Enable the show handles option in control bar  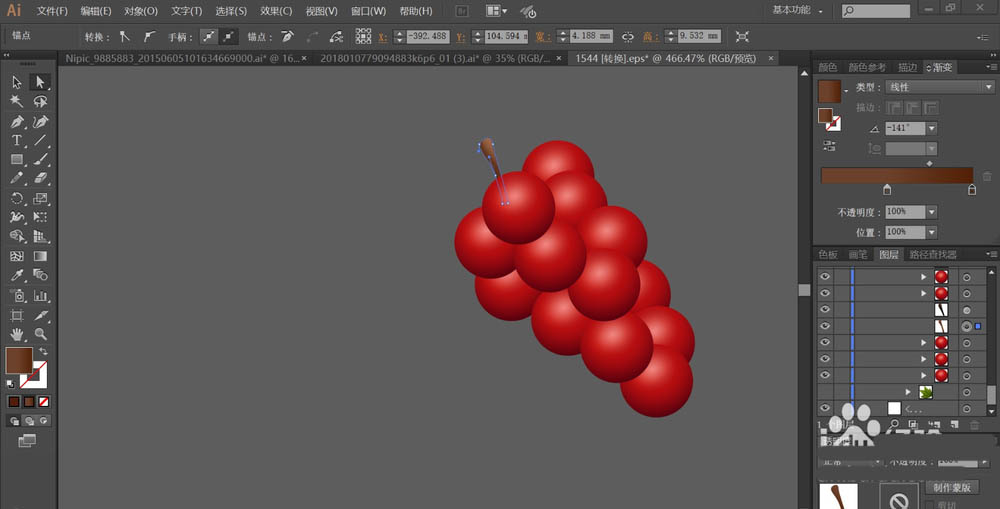click(x=208, y=37)
